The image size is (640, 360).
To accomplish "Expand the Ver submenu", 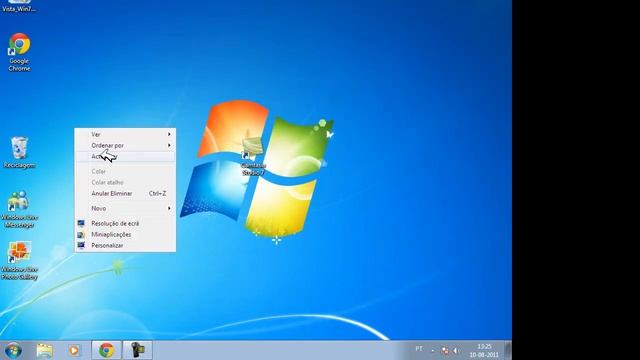I will (x=125, y=134).
